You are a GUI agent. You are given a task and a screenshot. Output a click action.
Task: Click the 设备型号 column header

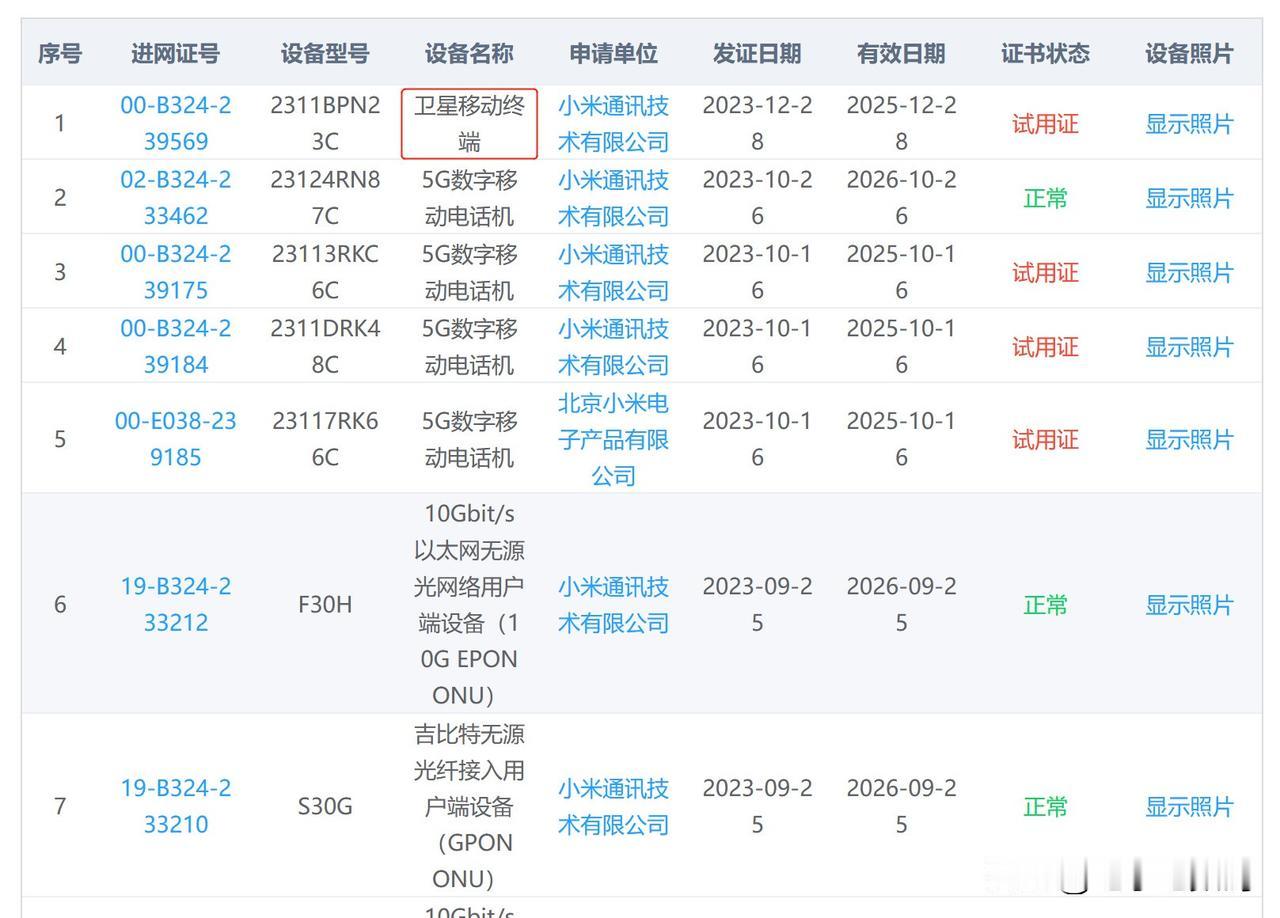coord(325,53)
